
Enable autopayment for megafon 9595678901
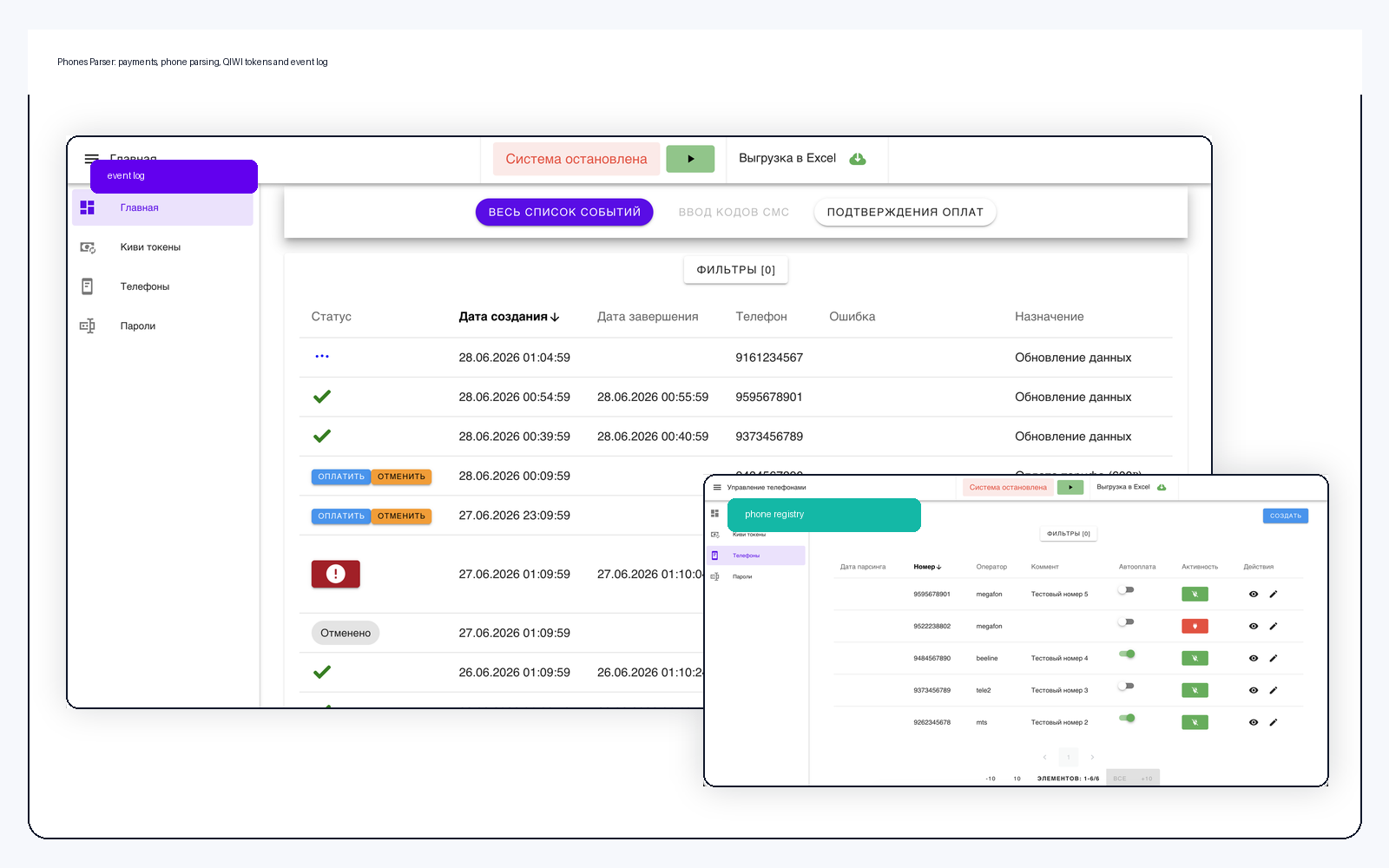point(1127,590)
